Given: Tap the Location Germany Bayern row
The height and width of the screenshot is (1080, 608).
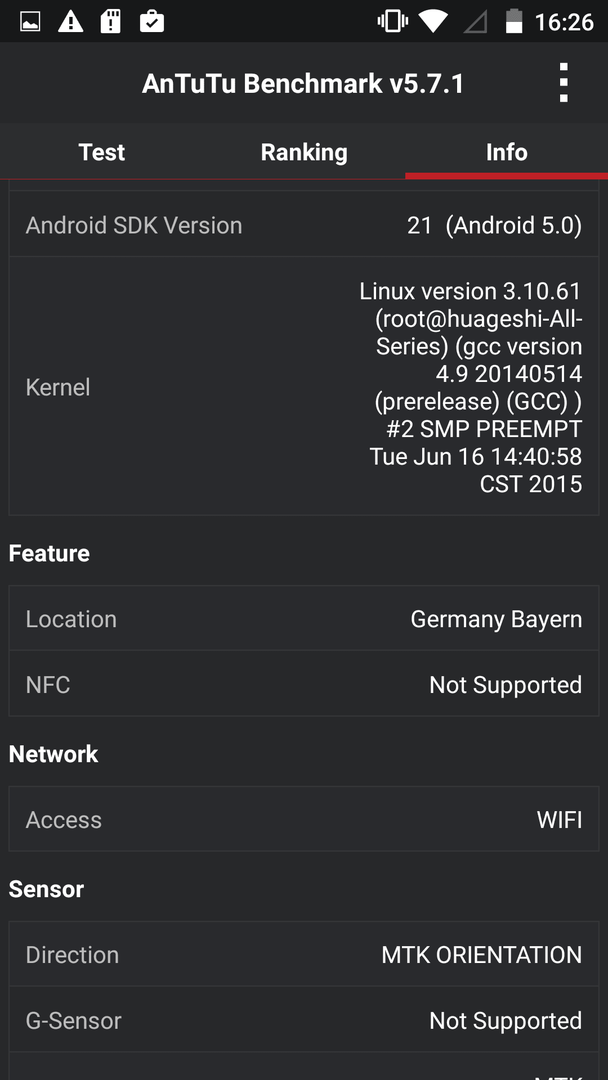Looking at the screenshot, I should point(304,619).
